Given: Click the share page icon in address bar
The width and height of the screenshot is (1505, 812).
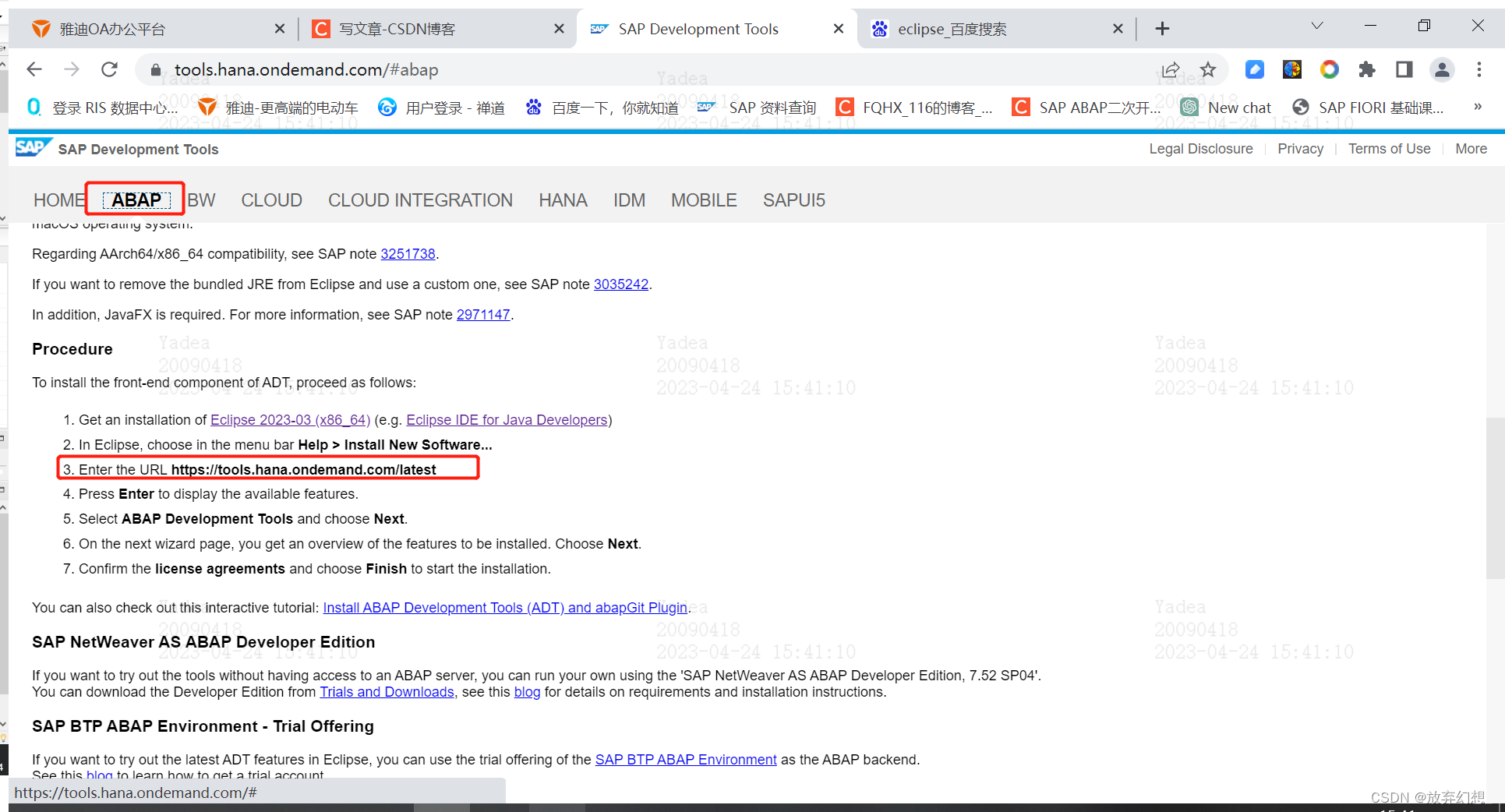Looking at the screenshot, I should pos(1171,69).
